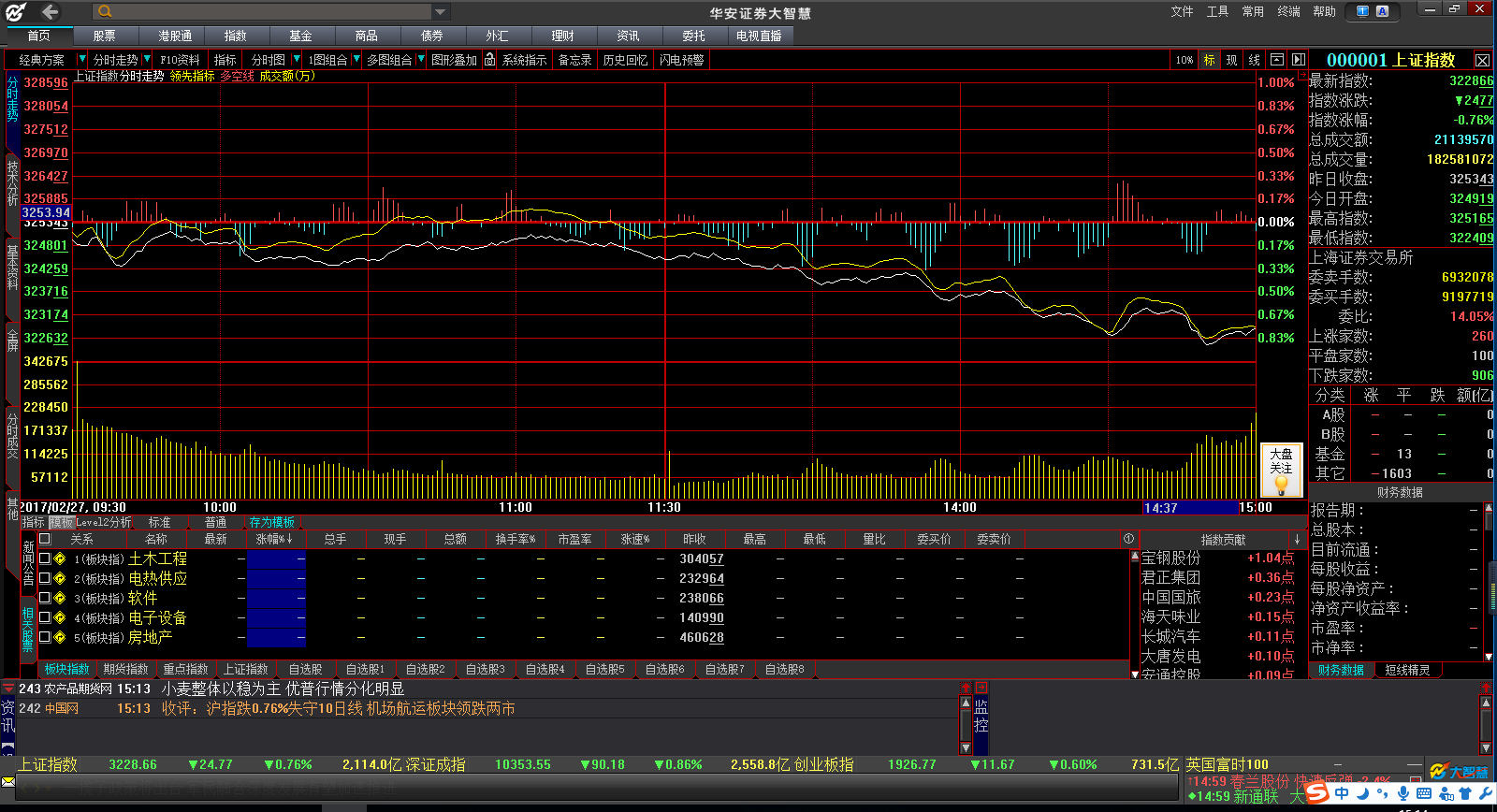
Task: Click the yellow diamond icon beside 土木工程
Action: 60,558
